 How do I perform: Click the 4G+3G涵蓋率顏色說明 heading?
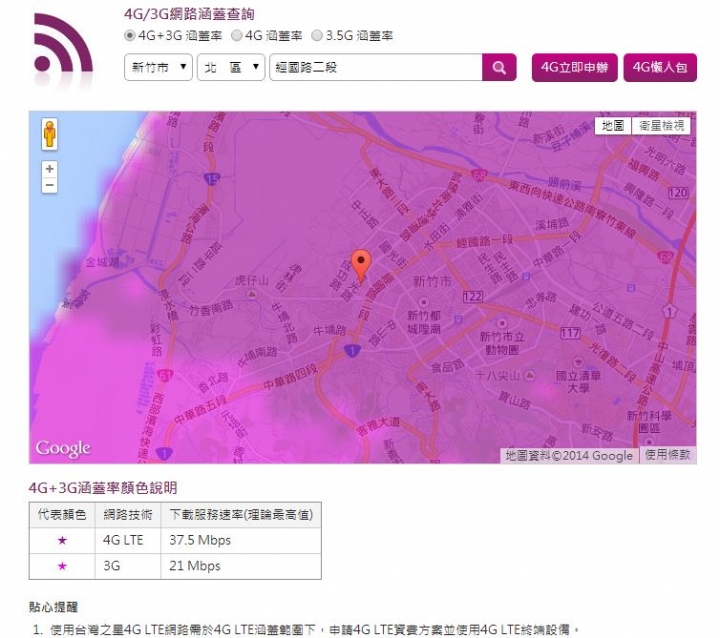pyautogui.click(x=103, y=487)
